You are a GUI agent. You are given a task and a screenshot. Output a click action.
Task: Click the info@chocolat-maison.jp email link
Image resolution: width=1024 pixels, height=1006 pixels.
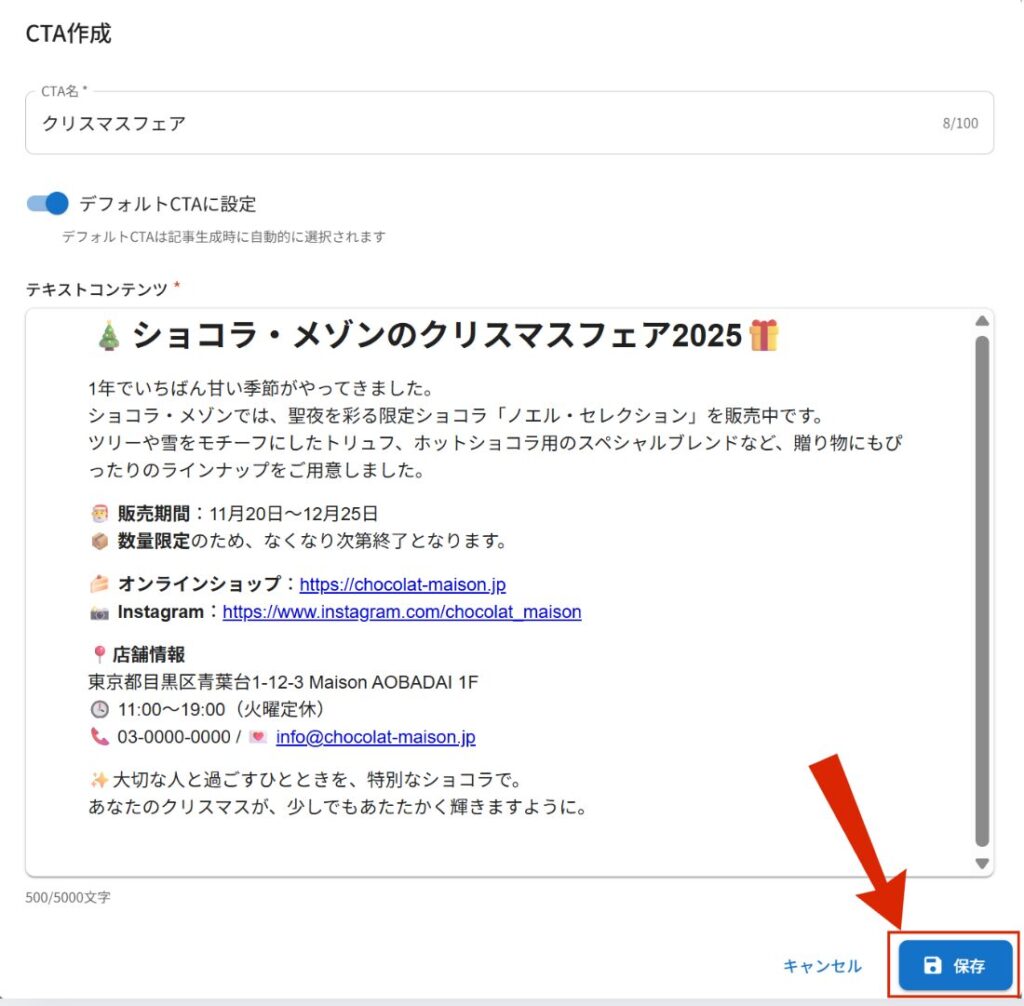tap(376, 737)
